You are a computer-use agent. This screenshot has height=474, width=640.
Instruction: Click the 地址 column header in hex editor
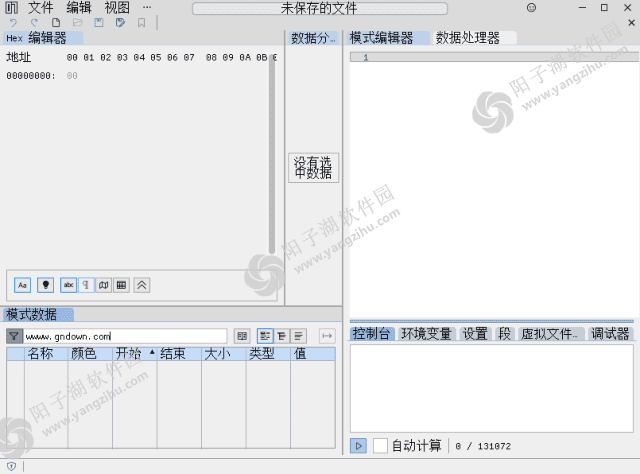tap(18, 57)
